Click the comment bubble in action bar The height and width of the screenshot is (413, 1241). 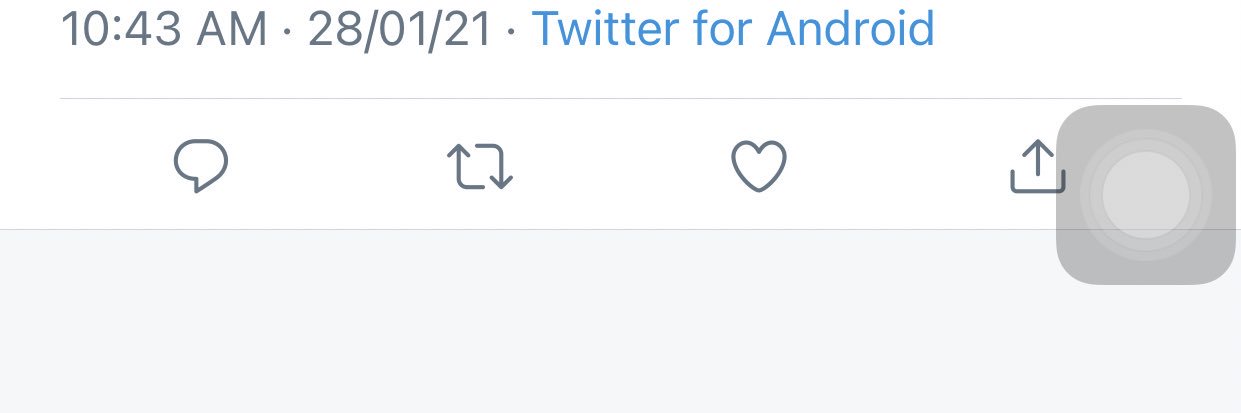pyautogui.click(x=201, y=166)
